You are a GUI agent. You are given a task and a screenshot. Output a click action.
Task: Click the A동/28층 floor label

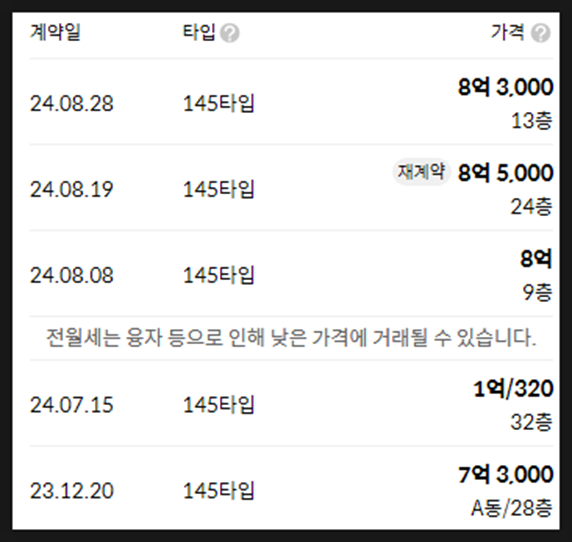[x=512, y=508]
